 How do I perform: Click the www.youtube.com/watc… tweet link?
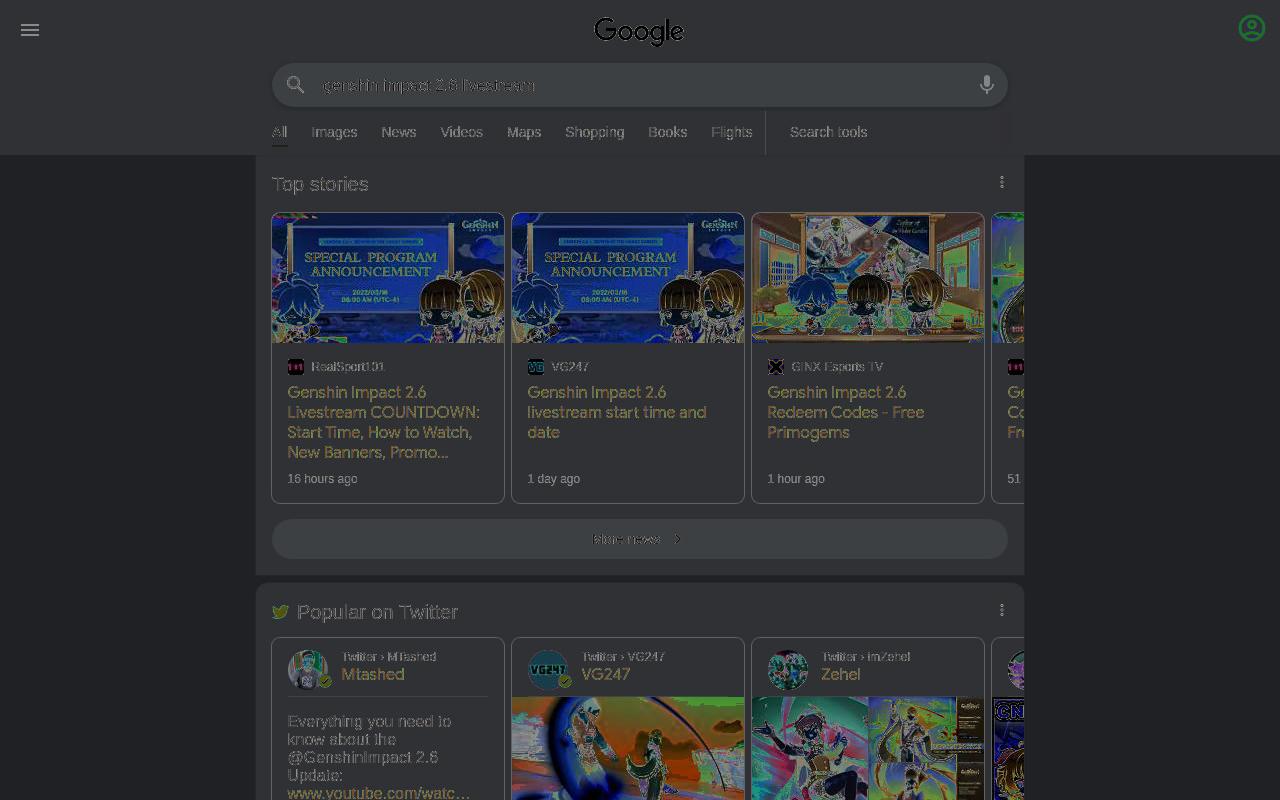point(378,793)
